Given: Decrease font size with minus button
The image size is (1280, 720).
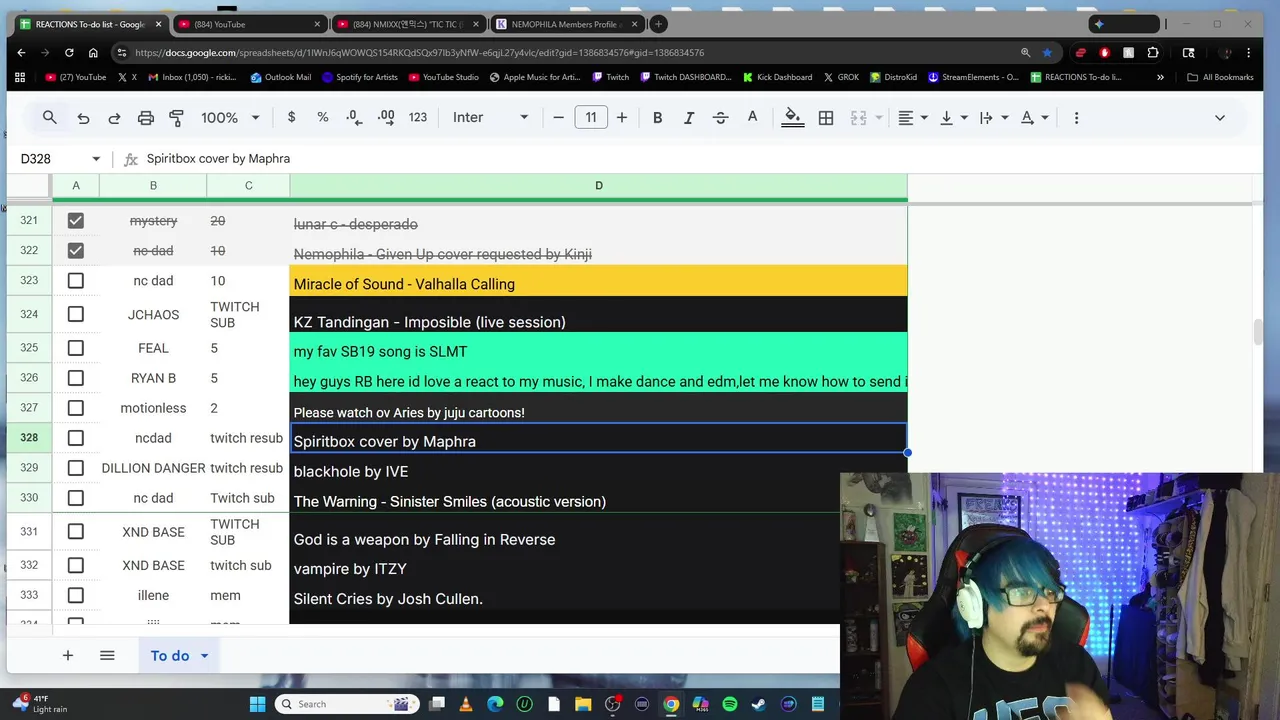Looking at the screenshot, I should (558, 117).
